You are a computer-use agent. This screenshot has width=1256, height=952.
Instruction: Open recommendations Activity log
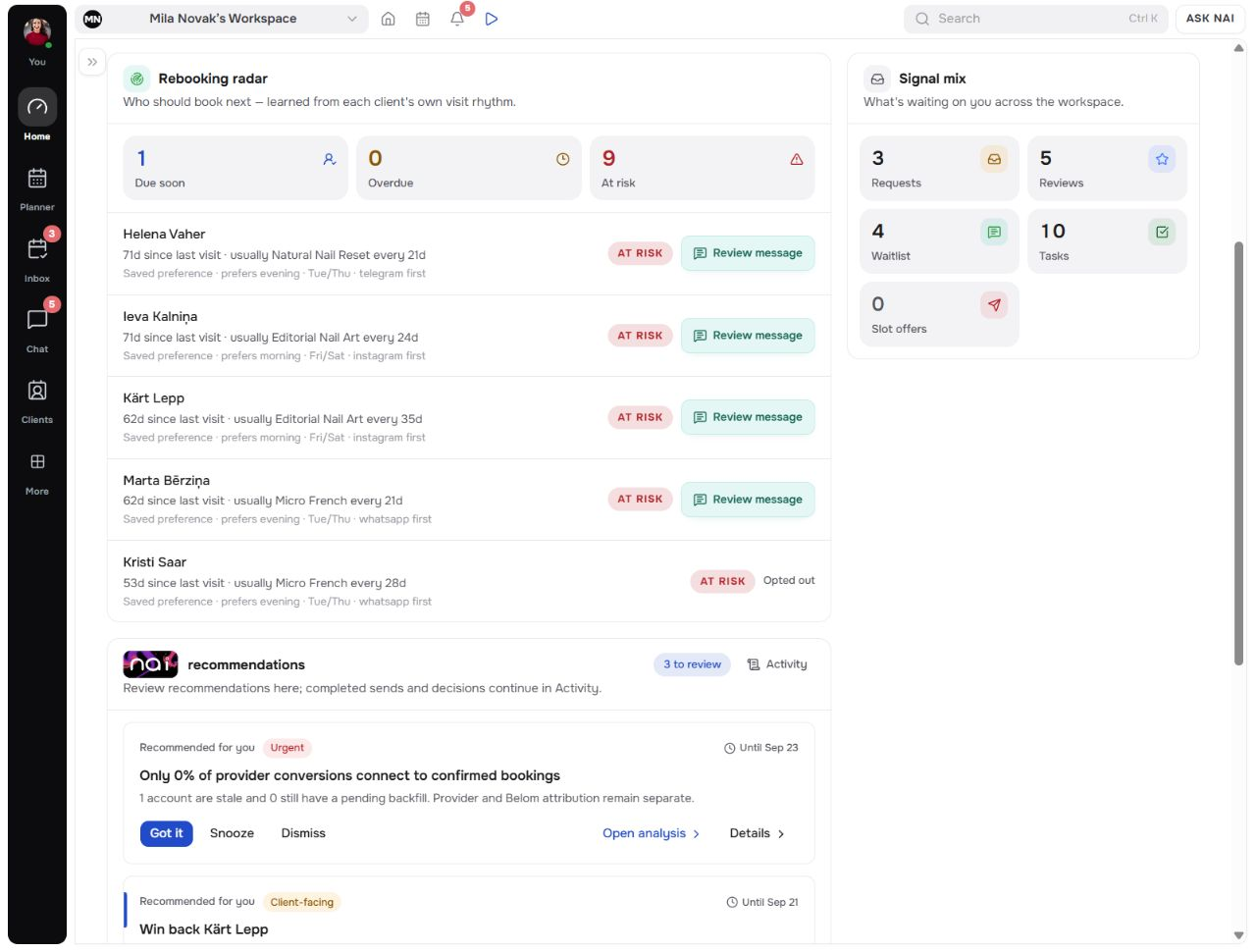[x=777, y=664]
